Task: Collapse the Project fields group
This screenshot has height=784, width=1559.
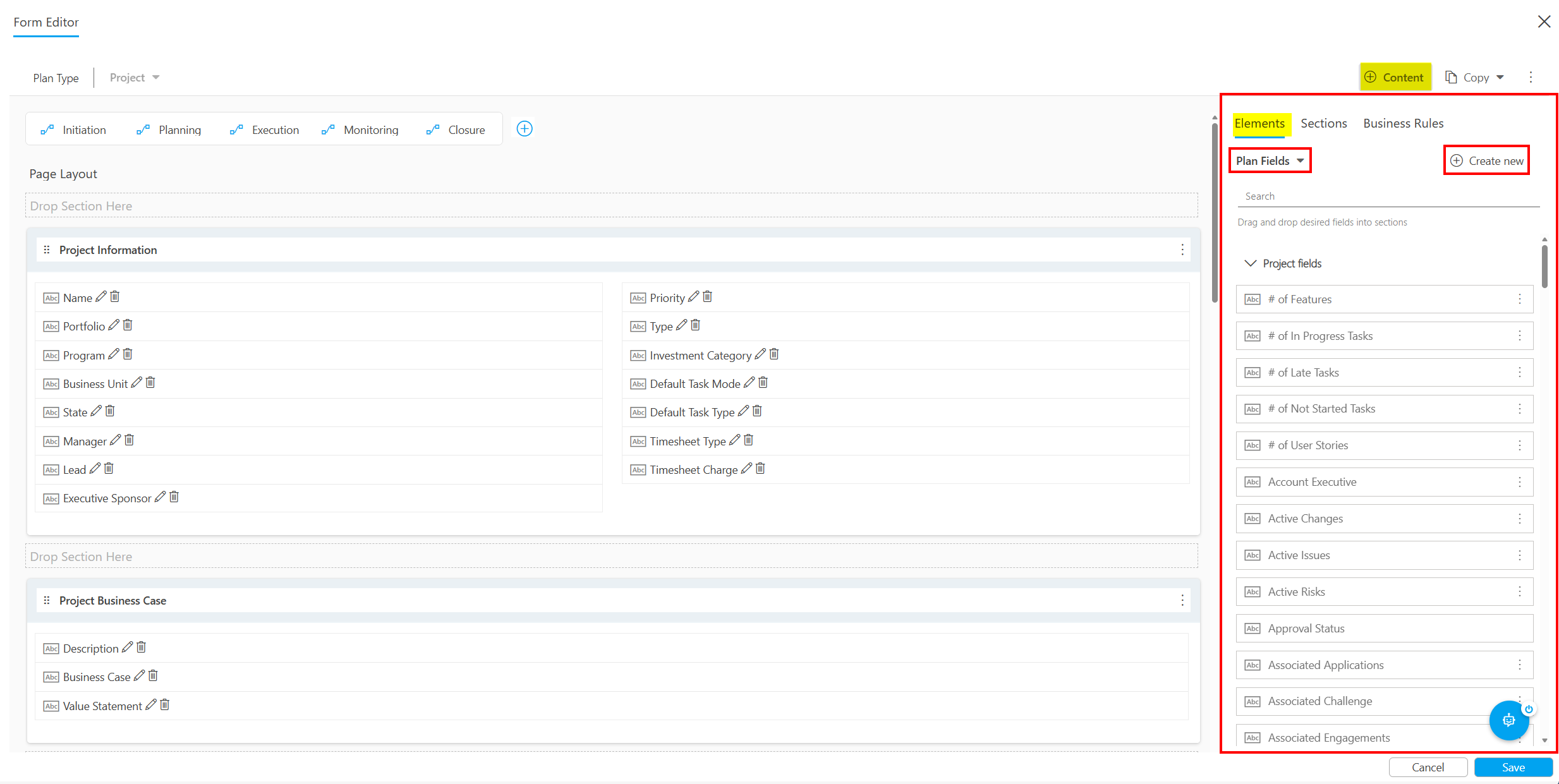Action: click(x=1250, y=263)
